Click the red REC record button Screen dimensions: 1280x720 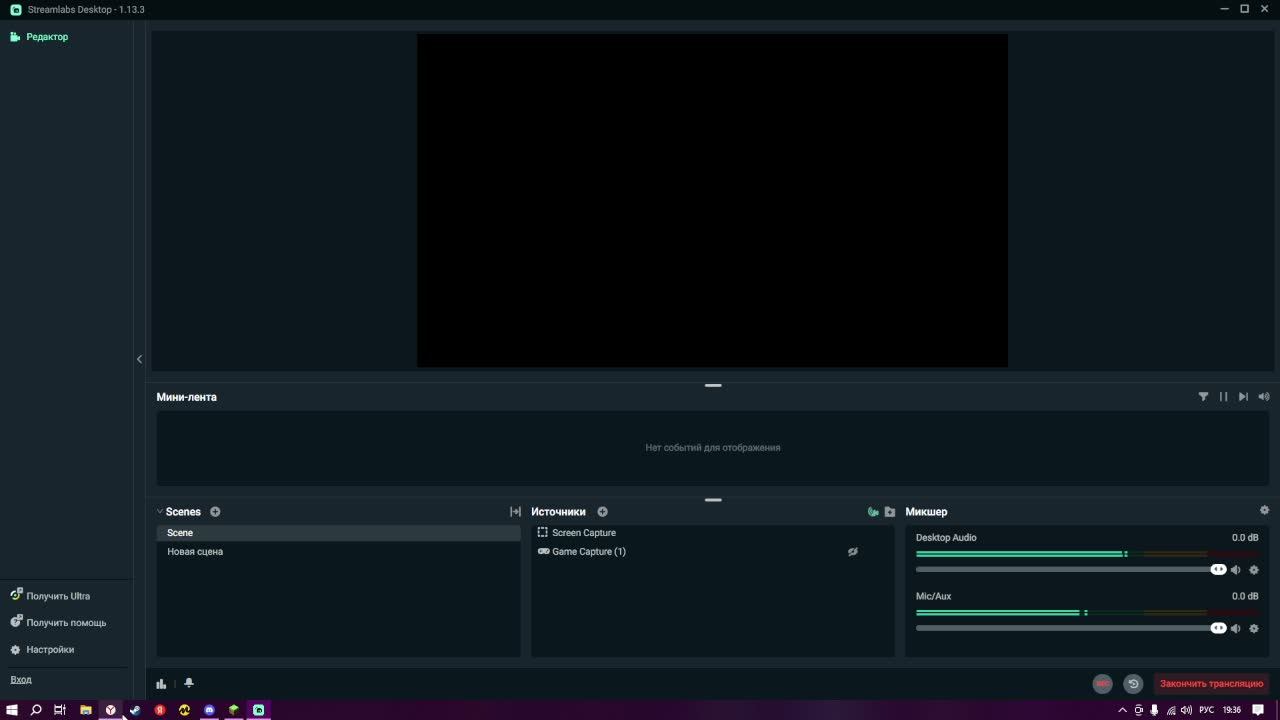pos(1102,684)
